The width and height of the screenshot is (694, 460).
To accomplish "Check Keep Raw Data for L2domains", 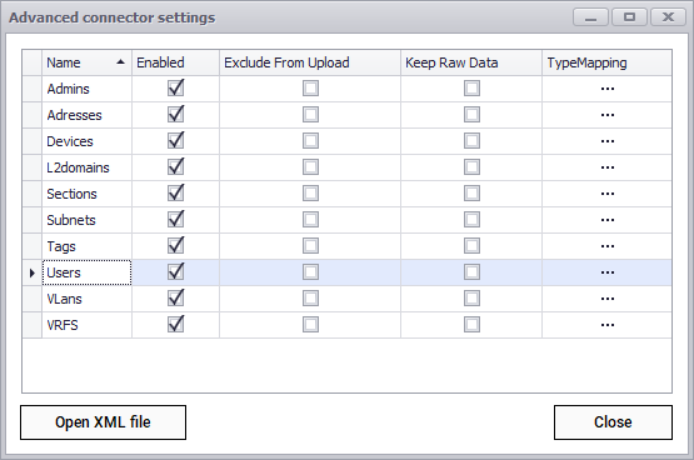I will [x=471, y=167].
